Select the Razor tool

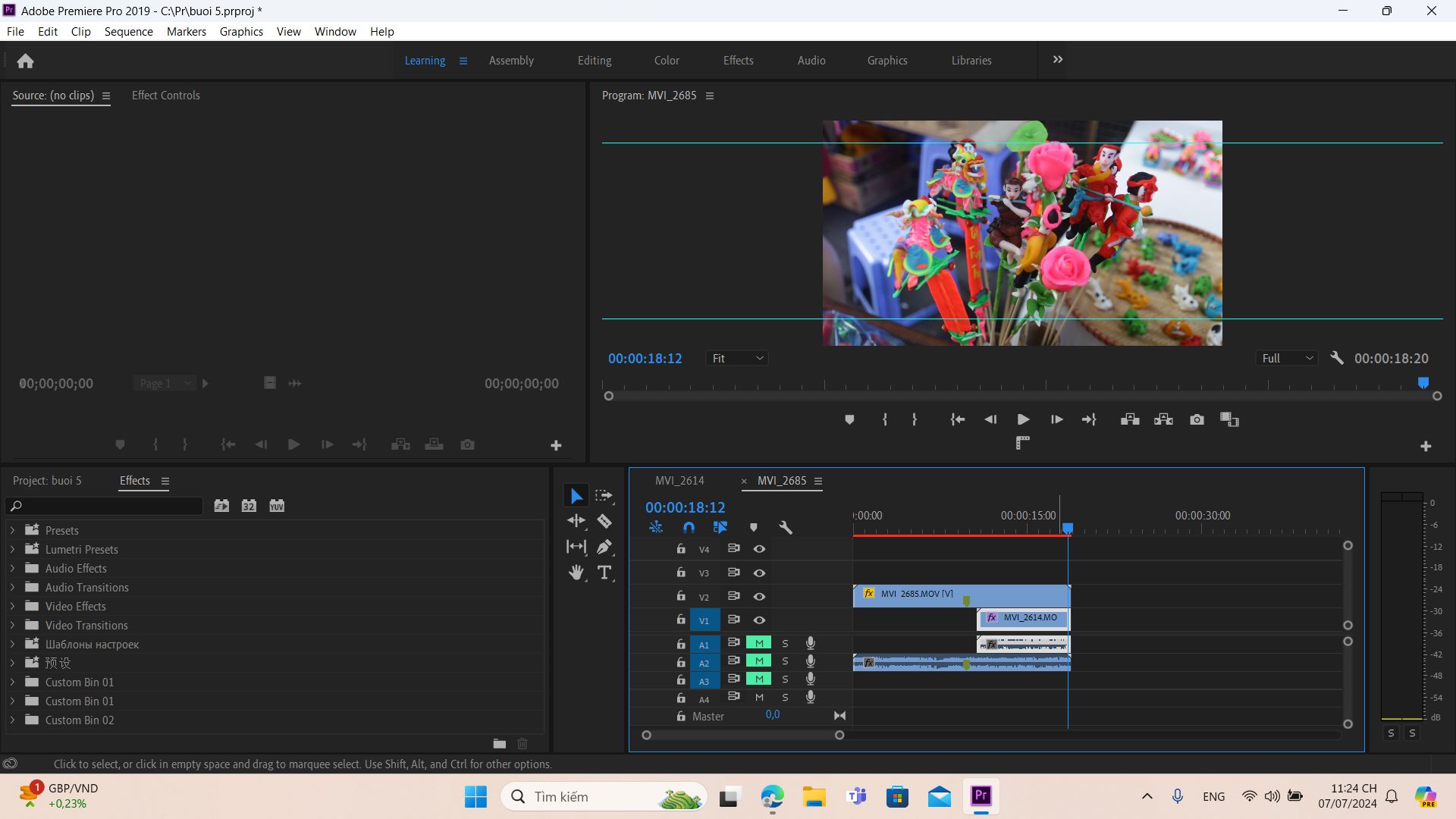click(x=604, y=521)
